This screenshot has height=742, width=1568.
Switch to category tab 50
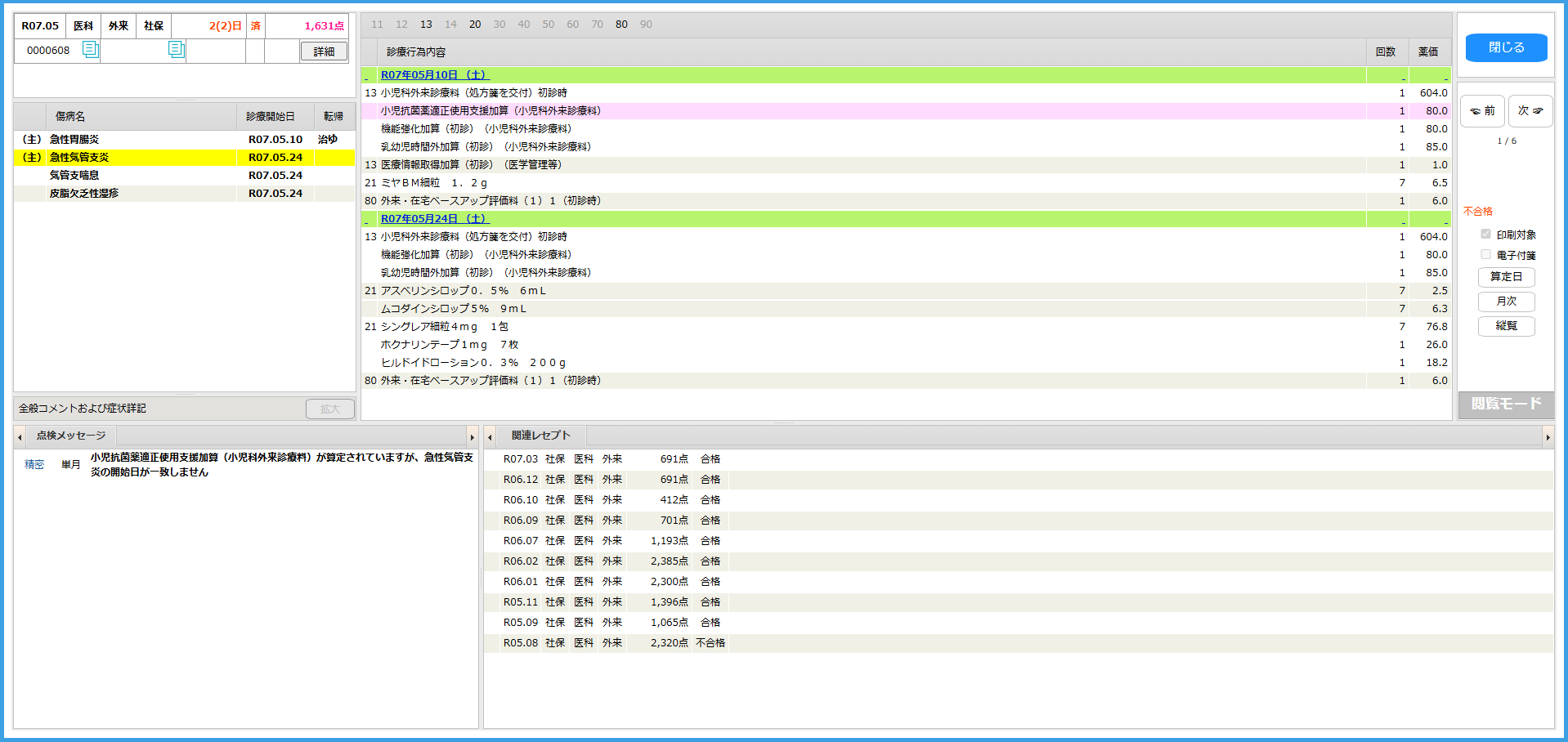click(549, 25)
